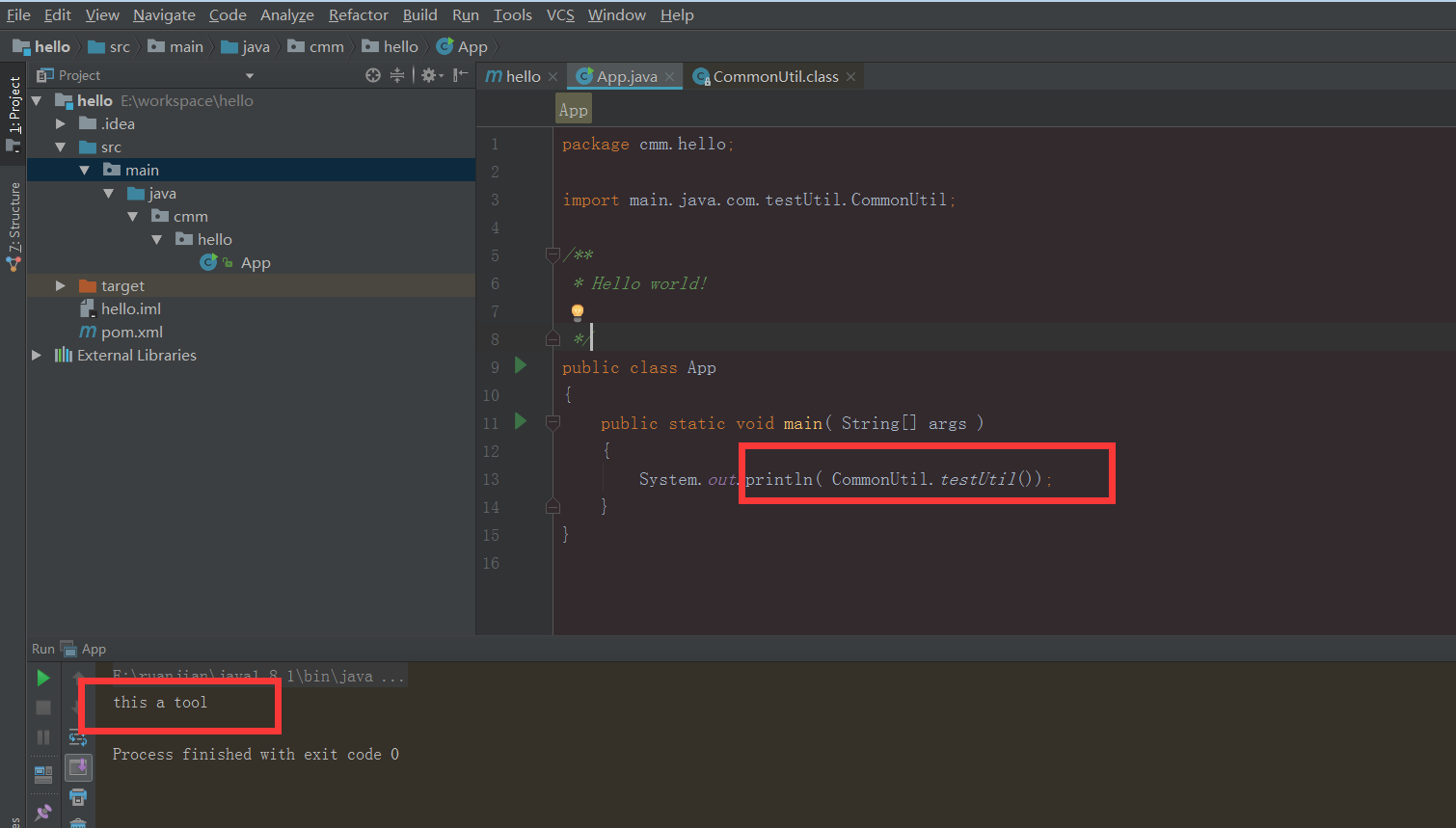This screenshot has height=828, width=1456.
Task: Click the yellow lightbulb intention icon
Action: point(578,311)
